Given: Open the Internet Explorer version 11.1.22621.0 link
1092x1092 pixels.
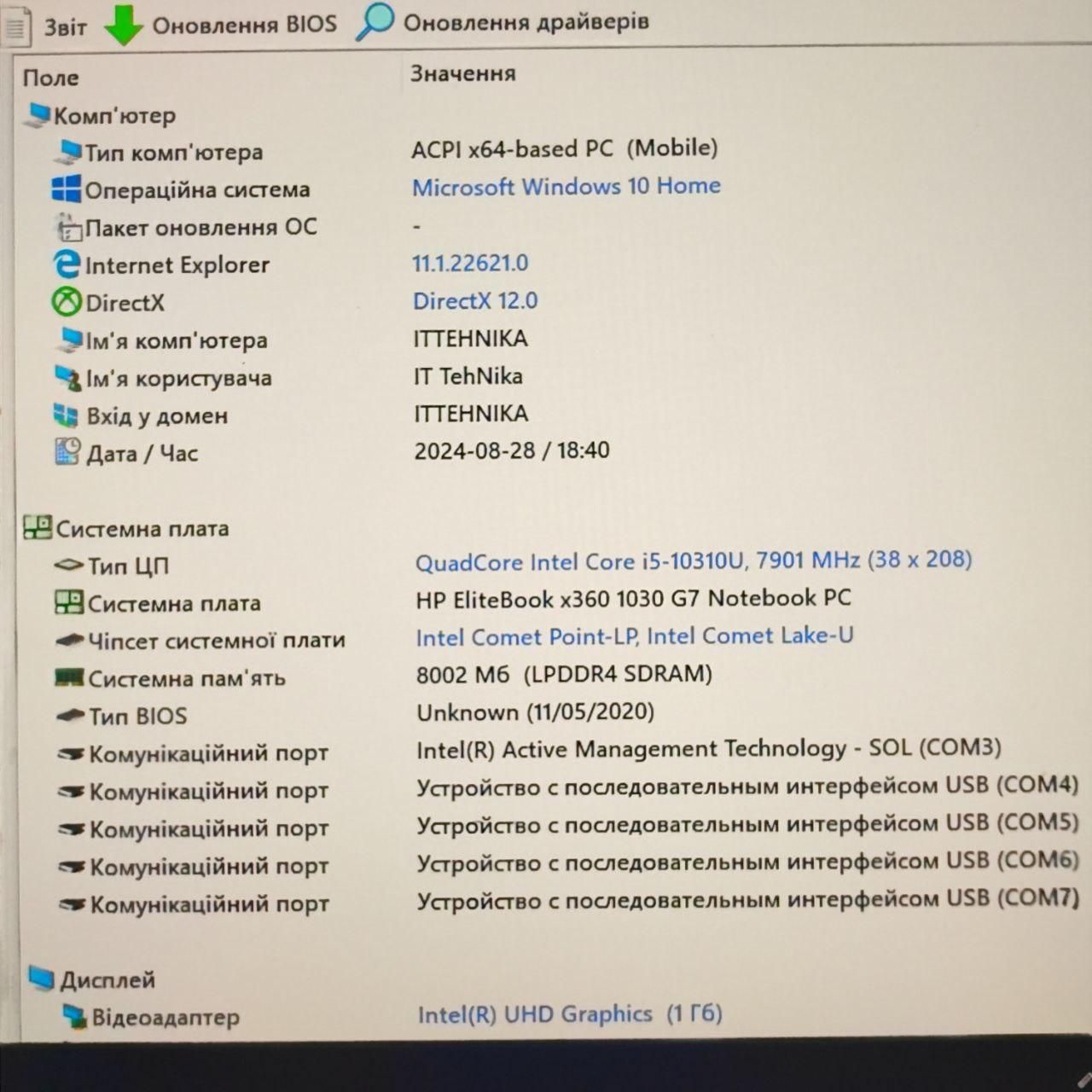Looking at the screenshot, I should pos(470,264).
